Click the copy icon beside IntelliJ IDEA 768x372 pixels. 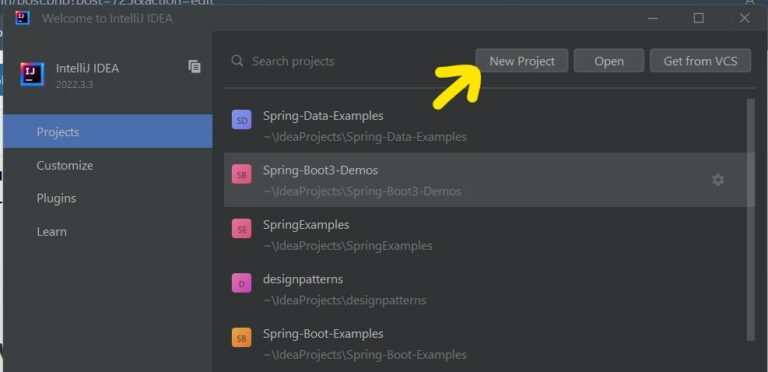tap(194, 67)
